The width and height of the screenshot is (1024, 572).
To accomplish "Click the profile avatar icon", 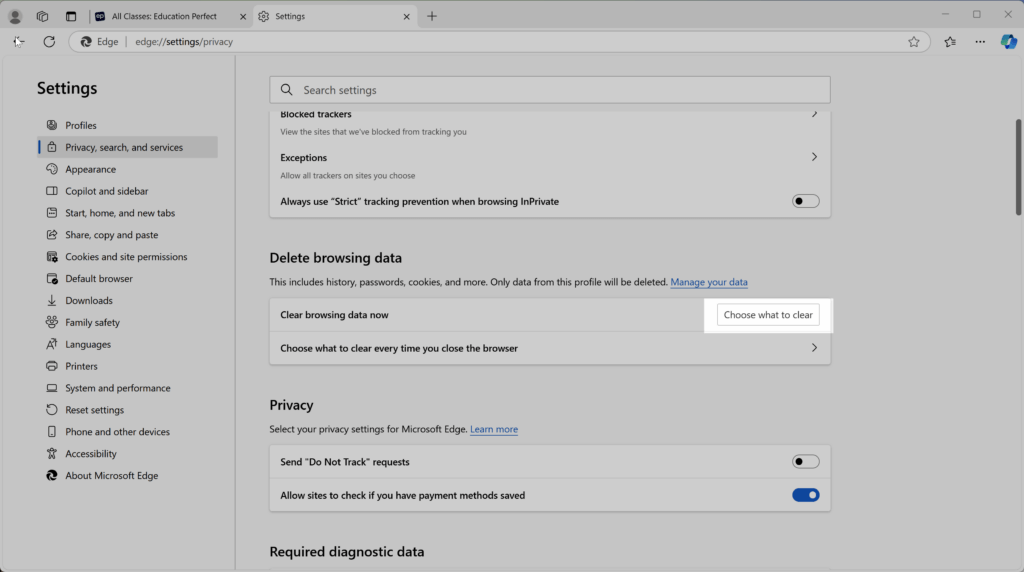I will pyautogui.click(x=15, y=16).
